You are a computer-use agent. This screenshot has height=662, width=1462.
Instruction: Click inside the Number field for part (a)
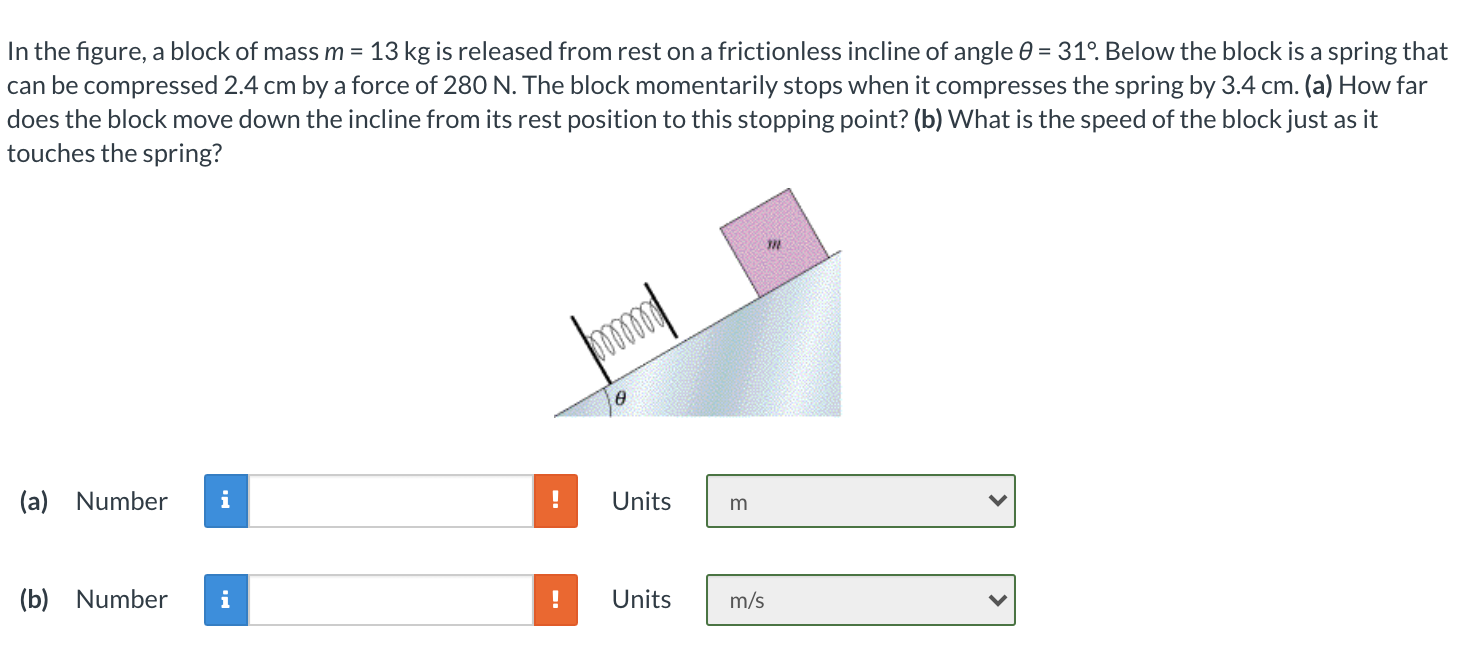coord(390,501)
